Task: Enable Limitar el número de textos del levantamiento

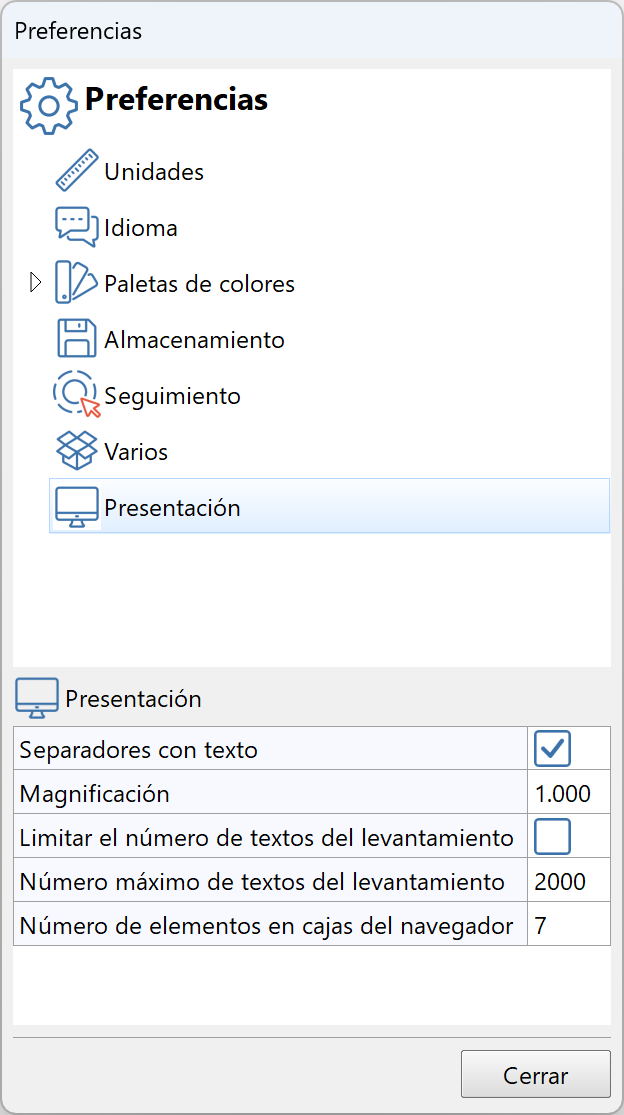Action: coord(551,835)
